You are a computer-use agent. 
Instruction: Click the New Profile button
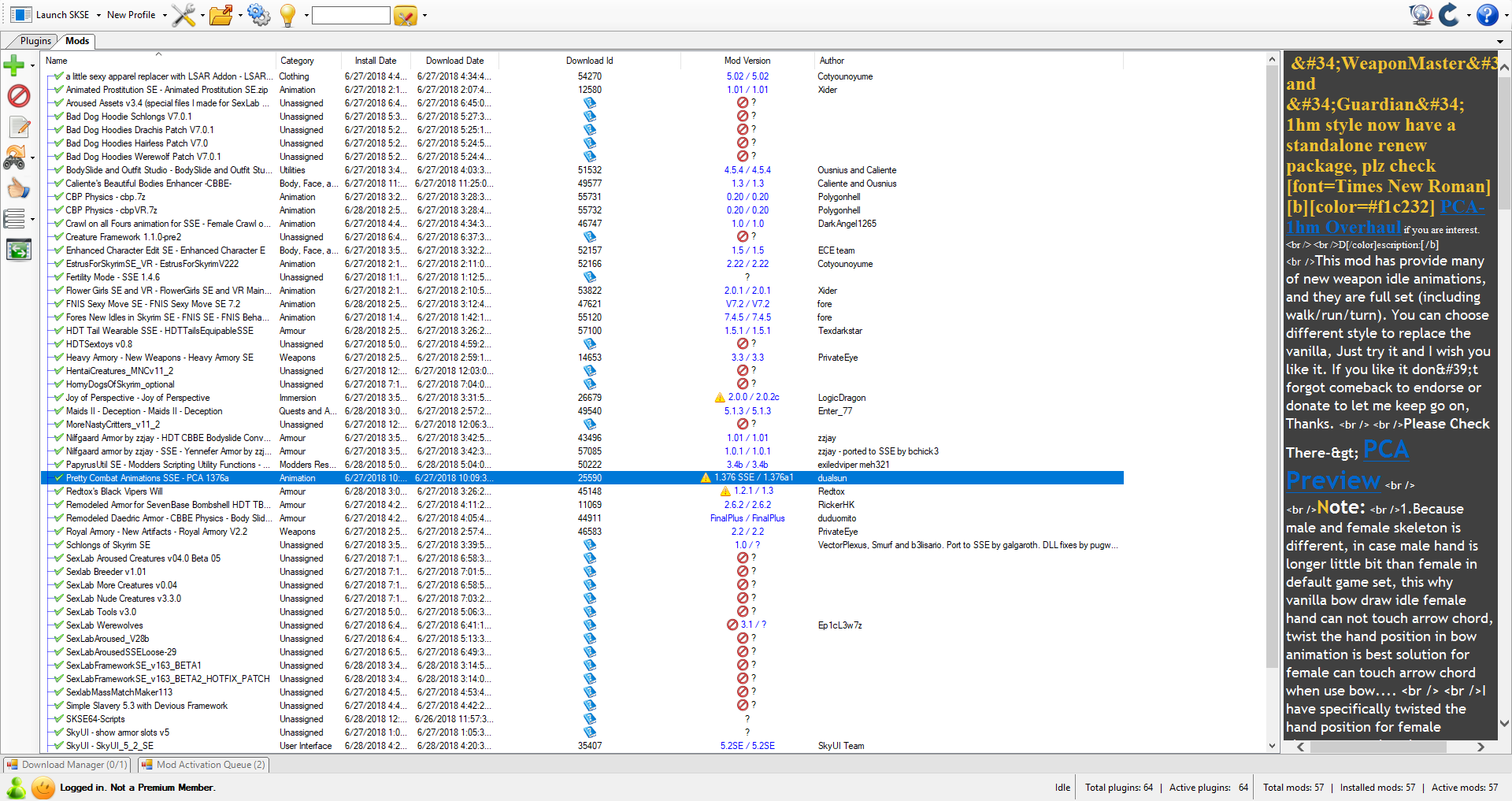tap(132, 15)
